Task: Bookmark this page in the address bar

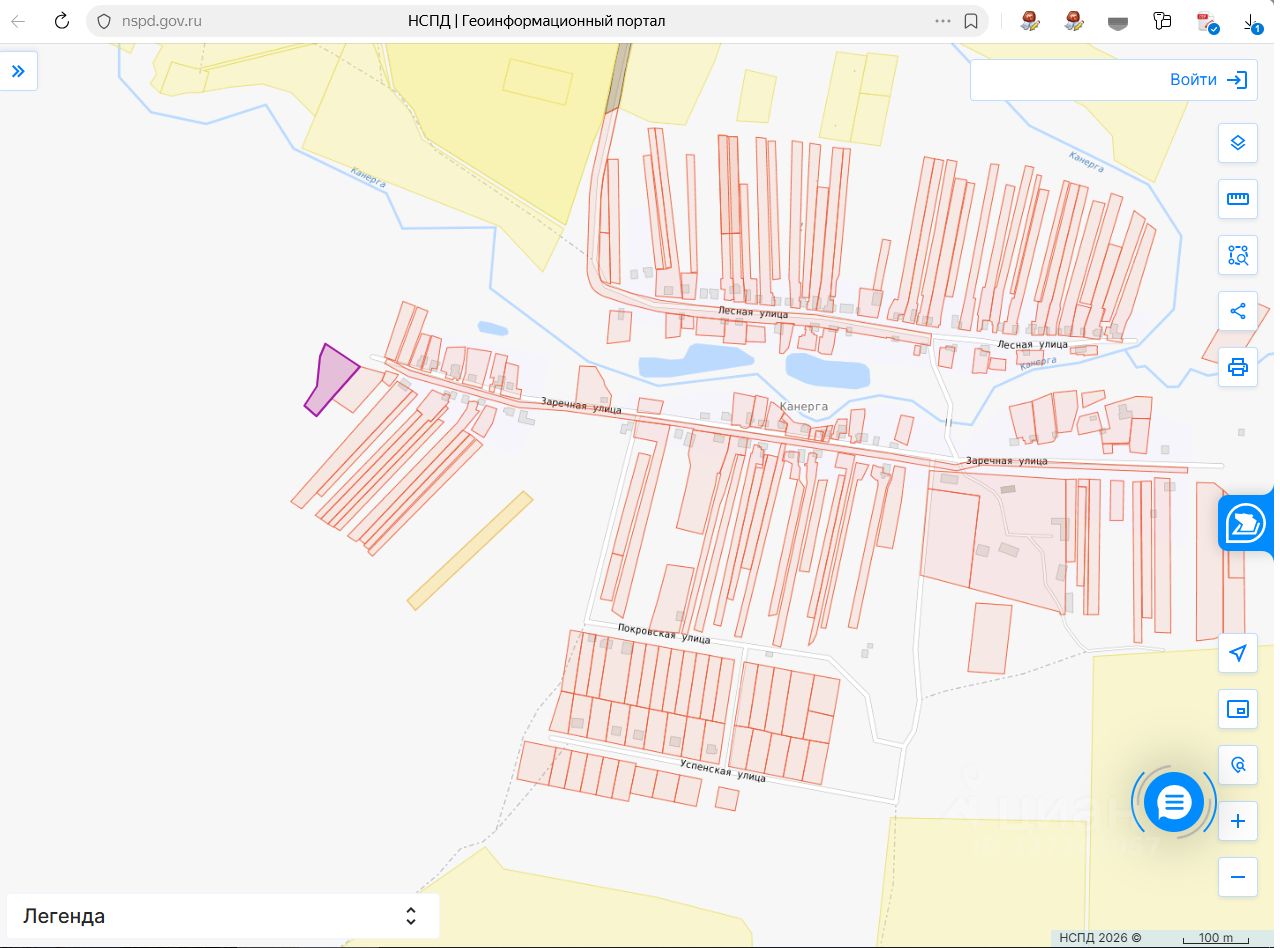Action: [970, 21]
